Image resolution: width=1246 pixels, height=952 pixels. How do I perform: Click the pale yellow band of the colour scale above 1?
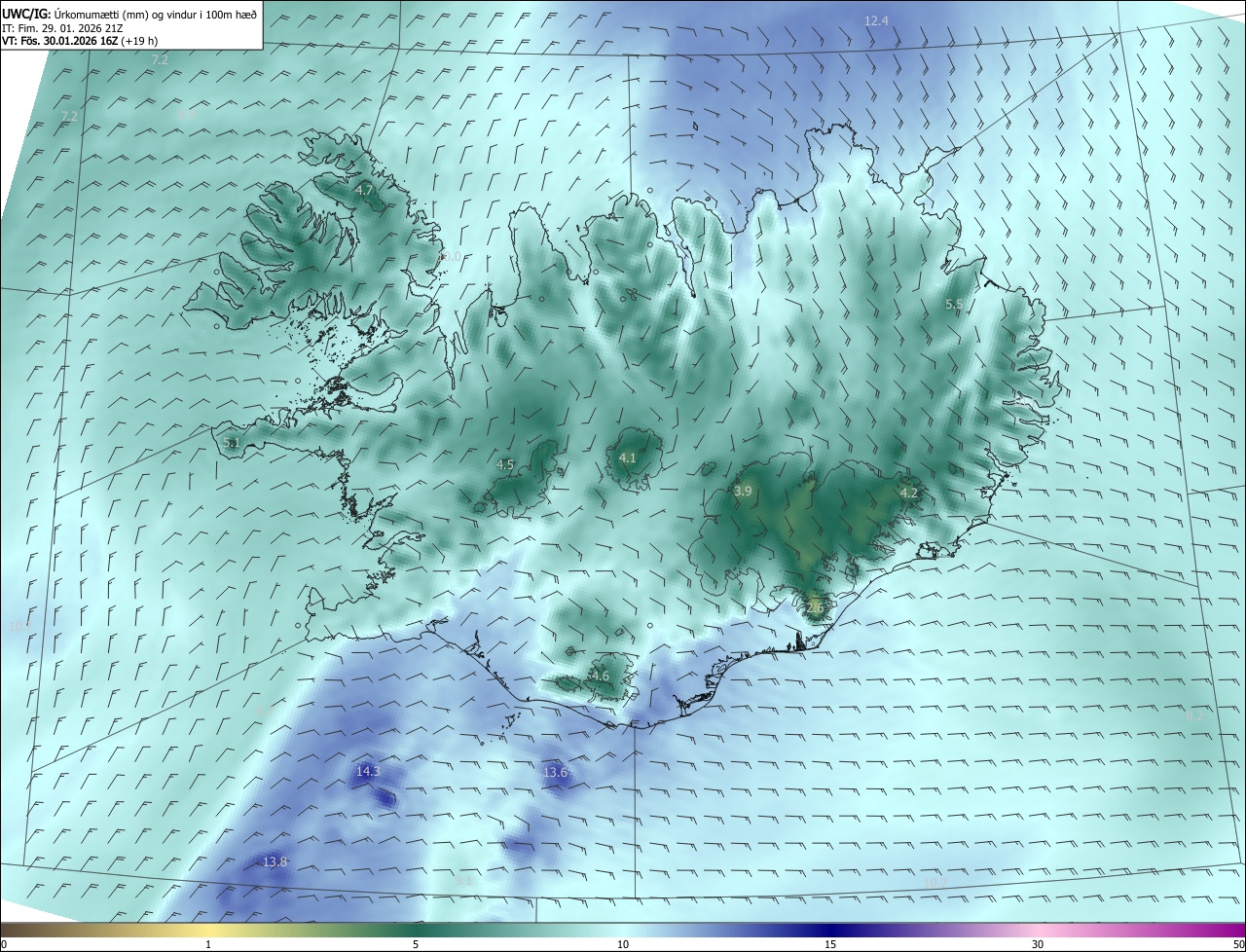click(x=208, y=930)
